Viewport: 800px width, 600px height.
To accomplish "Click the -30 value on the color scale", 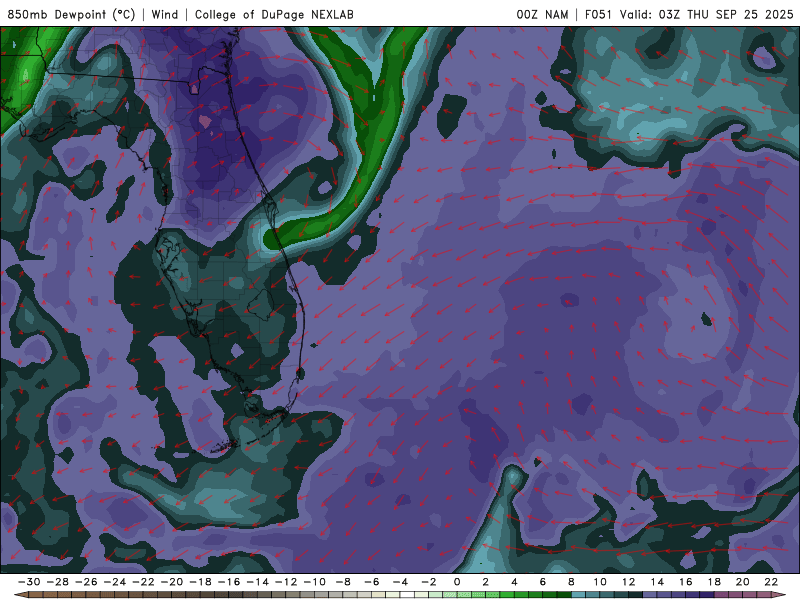I will [29, 582].
